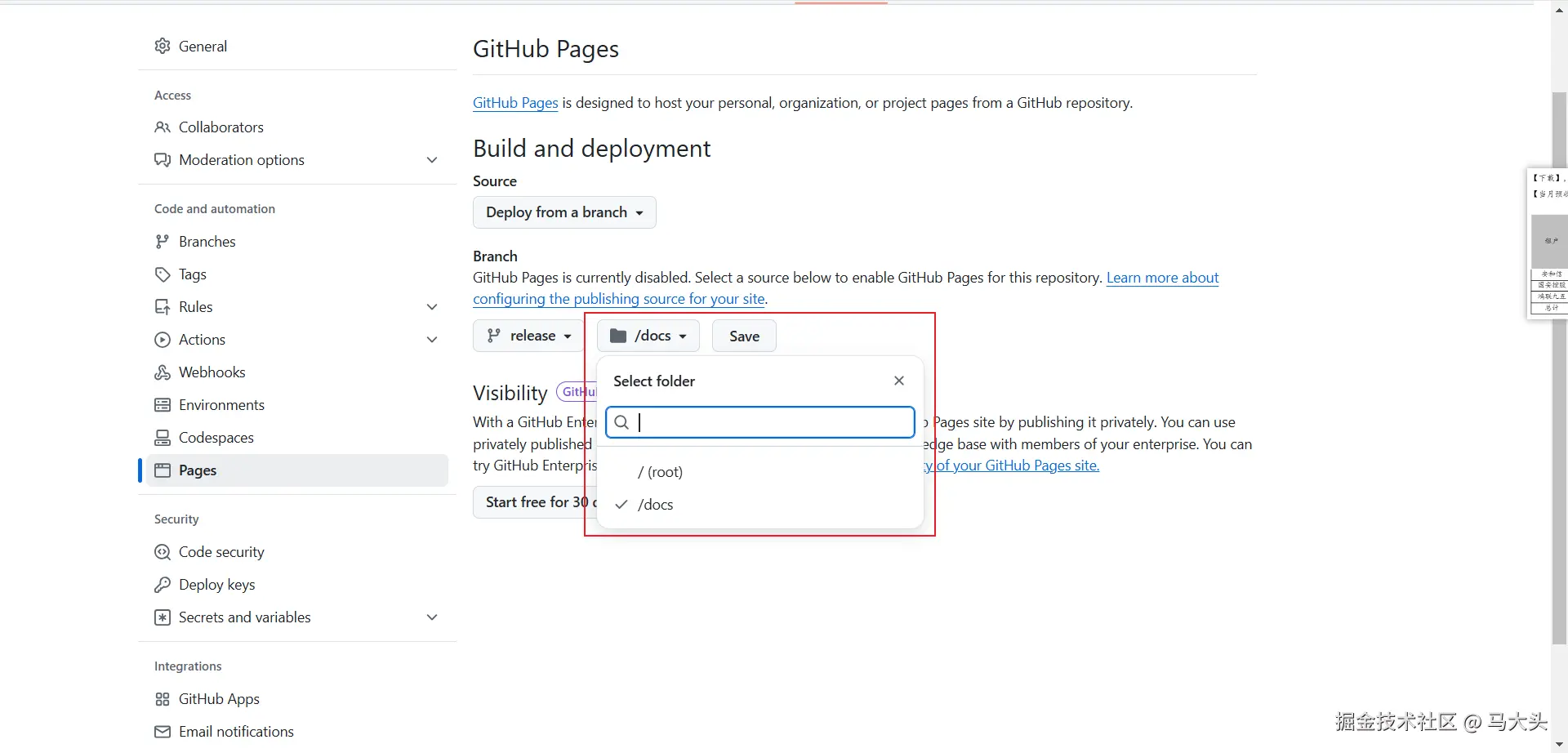The height and width of the screenshot is (753, 1568).
Task: Open configuring the publishing source link
Action: pyautogui.click(x=619, y=299)
